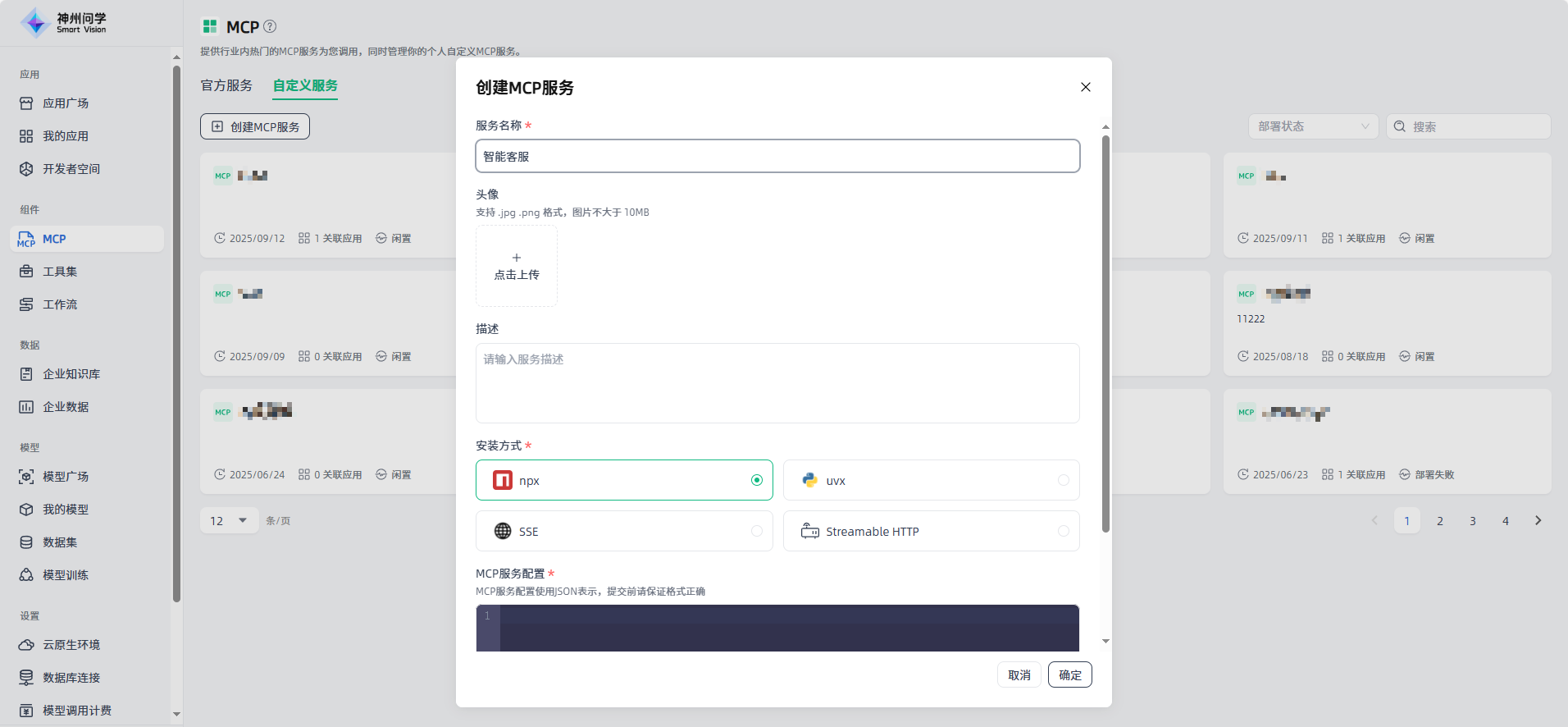
Task: Choose the Streamable HTTP install option
Action: coord(931,531)
